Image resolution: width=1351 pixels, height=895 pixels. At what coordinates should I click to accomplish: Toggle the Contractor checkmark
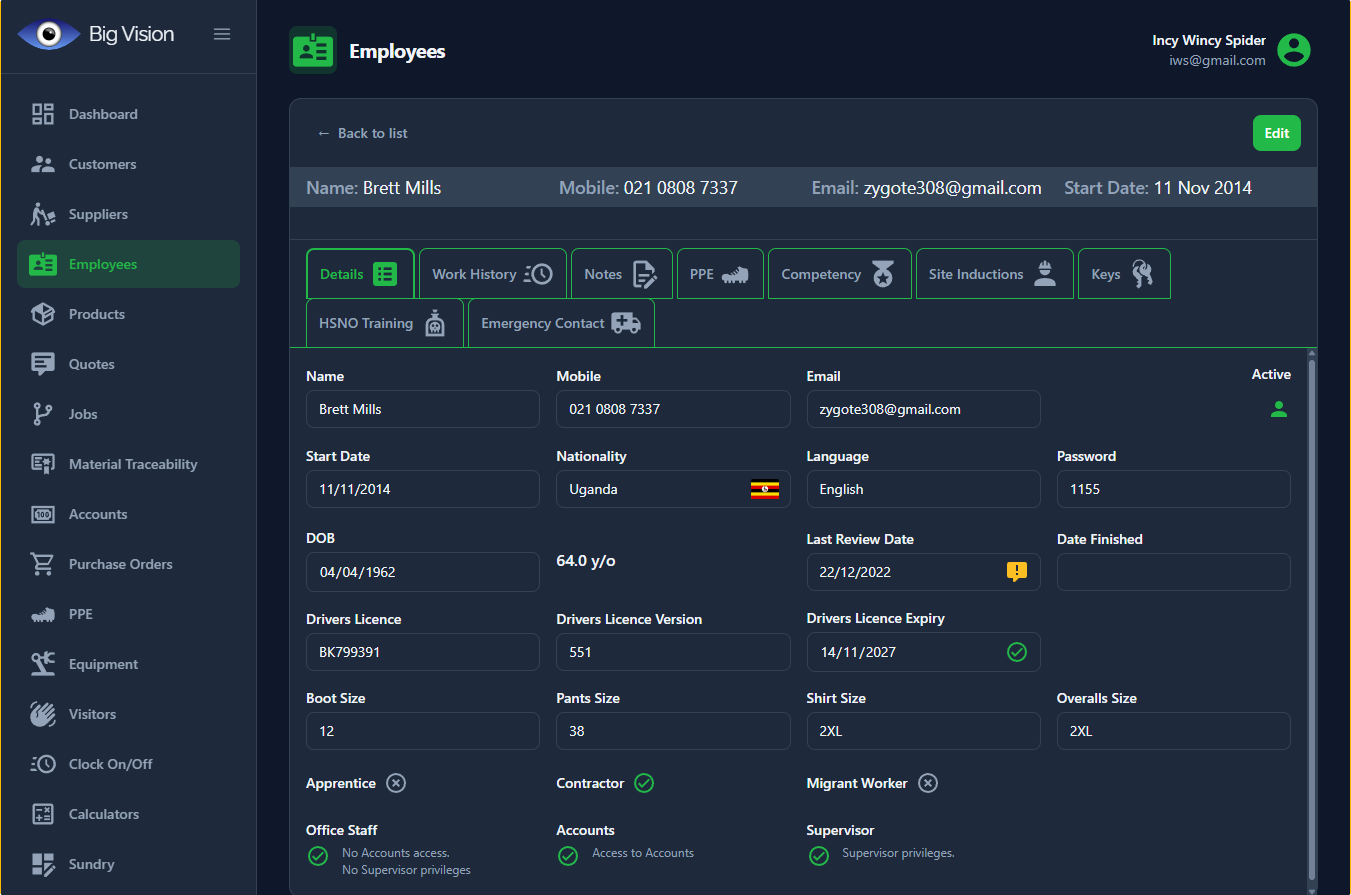coord(644,783)
